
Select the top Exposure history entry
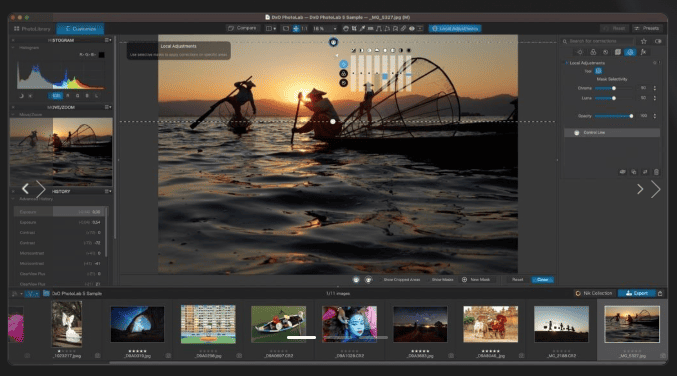point(60,212)
